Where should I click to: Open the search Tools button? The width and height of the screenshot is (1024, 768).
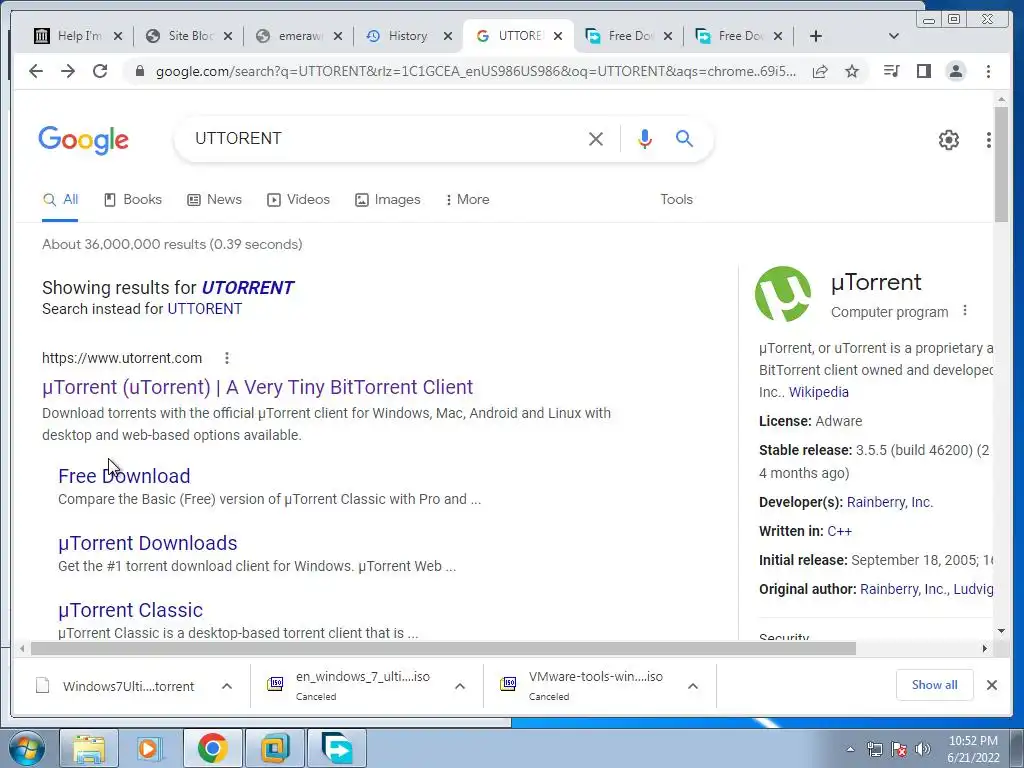coord(676,199)
